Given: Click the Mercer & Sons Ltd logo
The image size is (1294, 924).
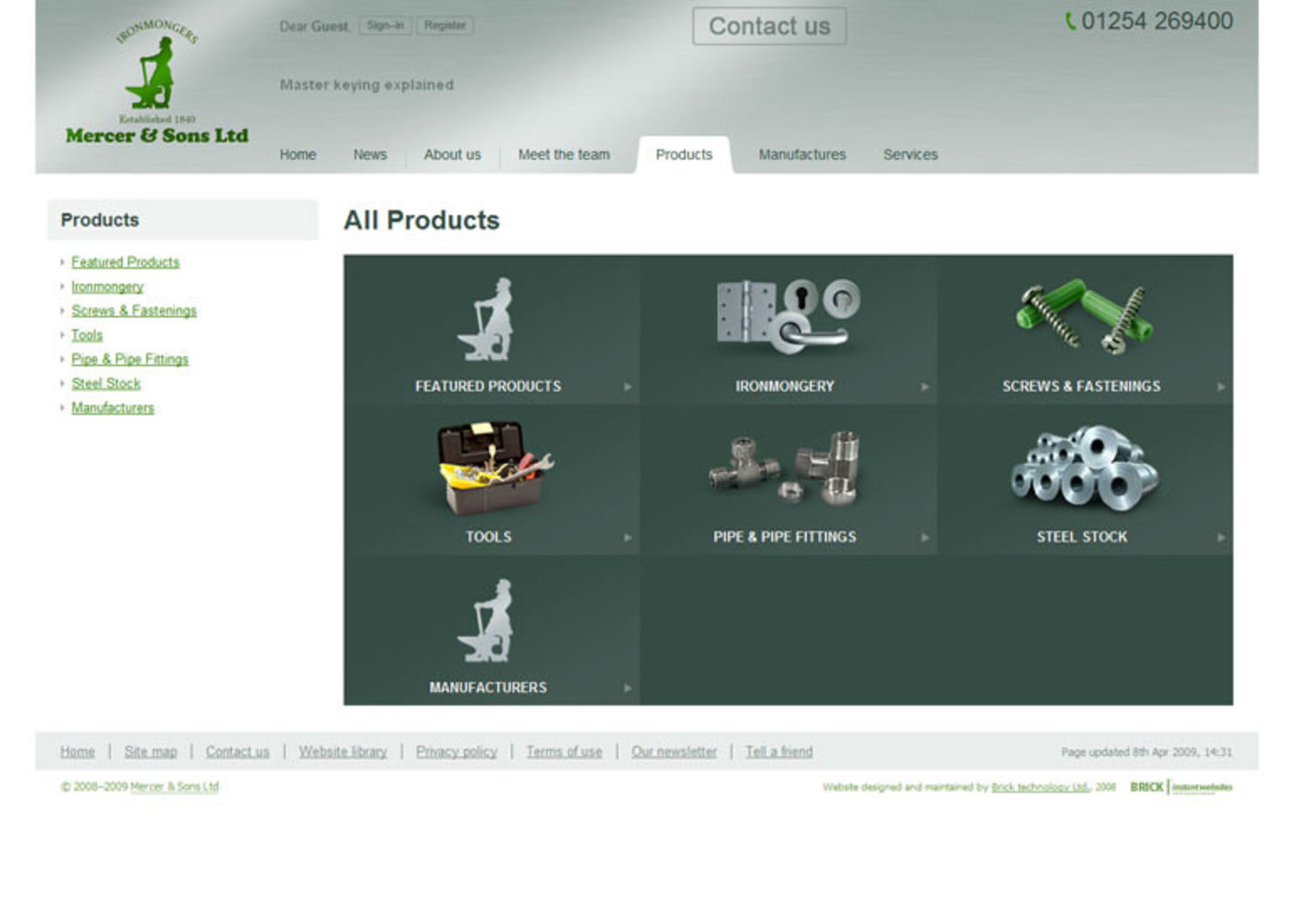Looking at the screenshot, I should pyautogui.click(x=156, y=83).
